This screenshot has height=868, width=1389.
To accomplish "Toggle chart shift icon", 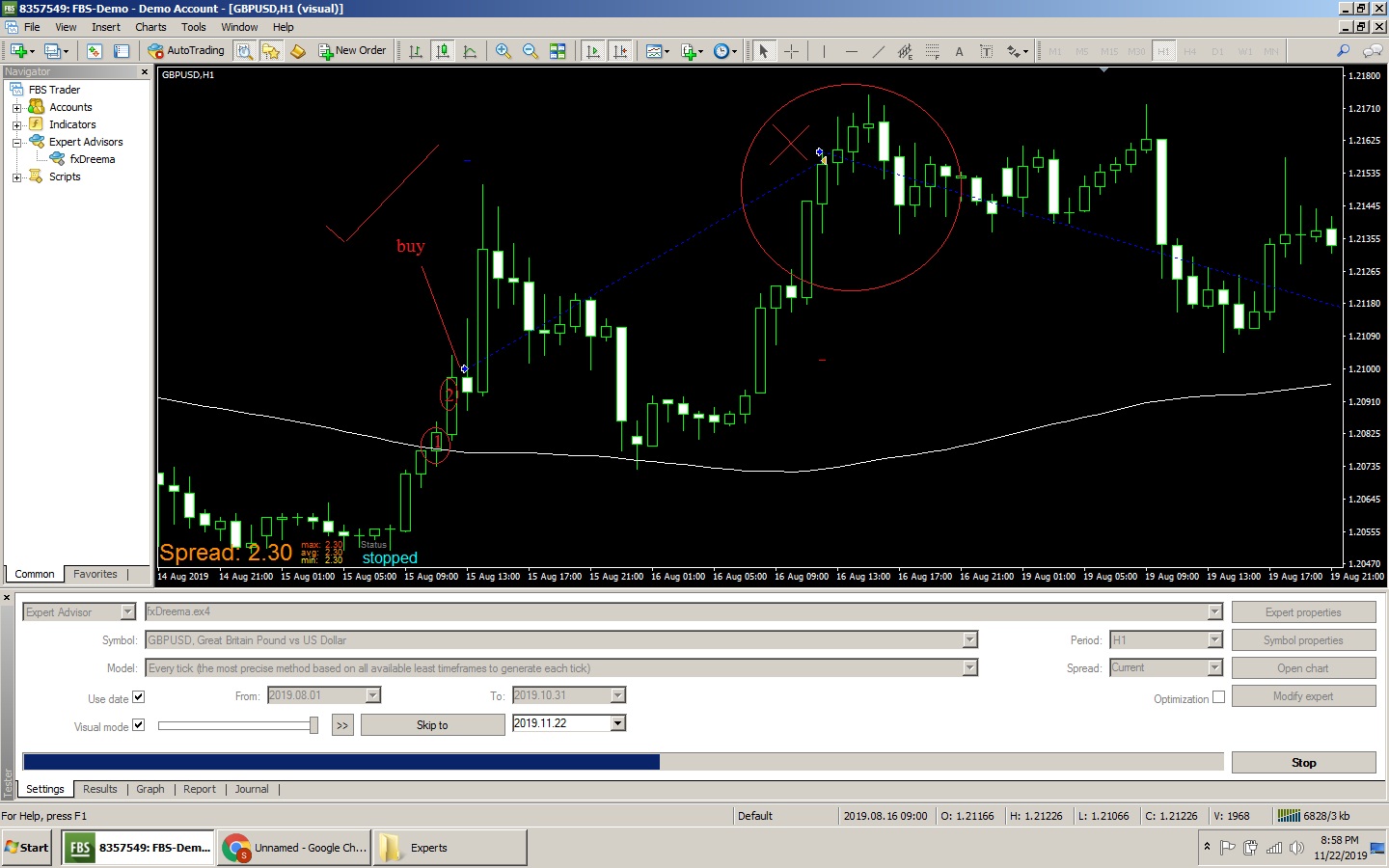I will click(620, 51).
